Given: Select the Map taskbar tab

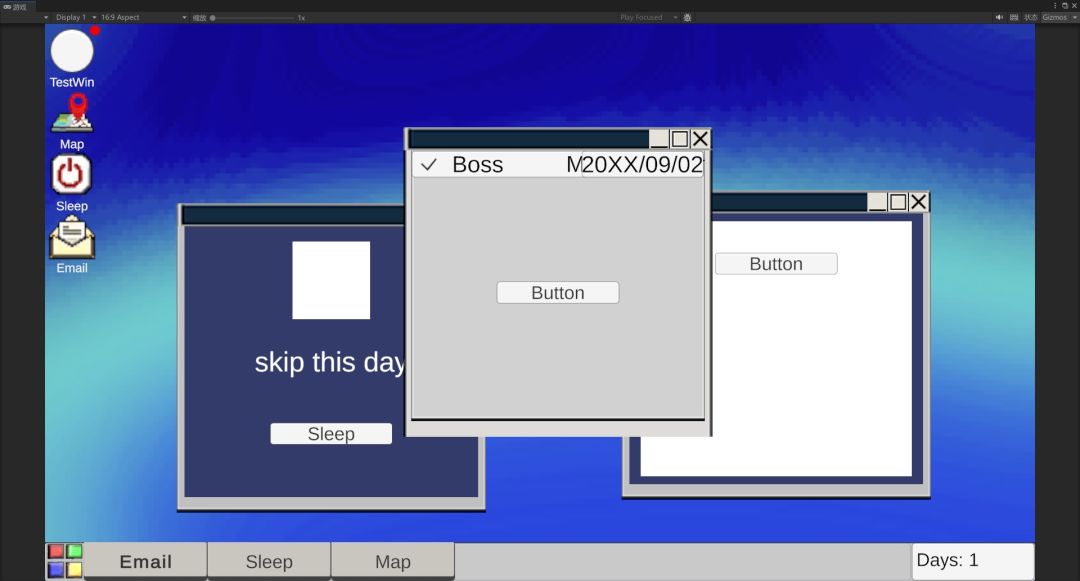Looking at the screenshot, I should (393, 561).
